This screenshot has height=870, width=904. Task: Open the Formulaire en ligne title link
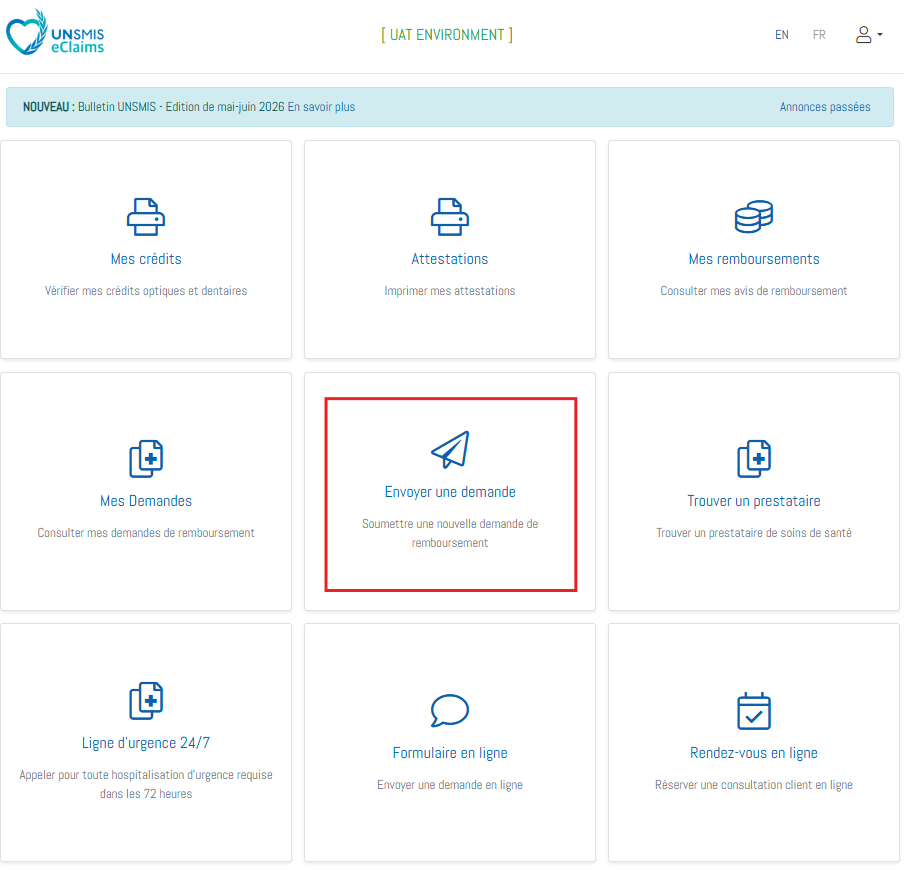(x=450, y=753)
